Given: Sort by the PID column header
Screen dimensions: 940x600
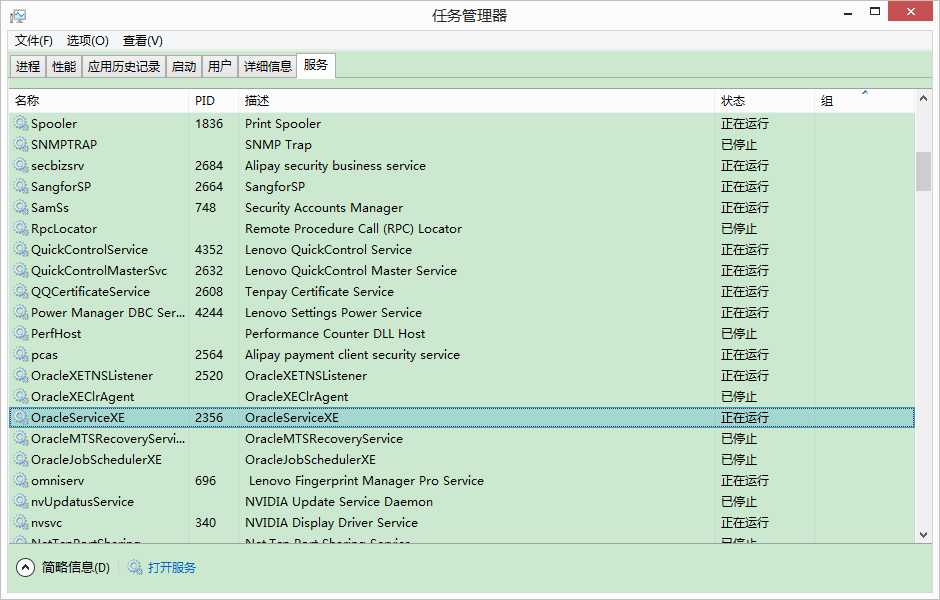Looking at the screenshot, I should (x=213, y=101).
